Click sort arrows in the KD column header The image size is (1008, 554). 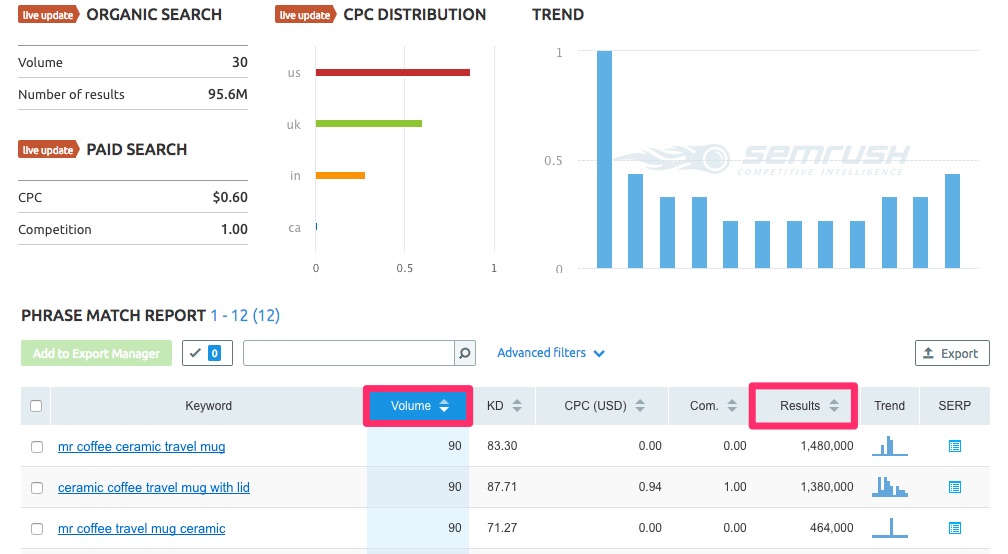point(517,406)
